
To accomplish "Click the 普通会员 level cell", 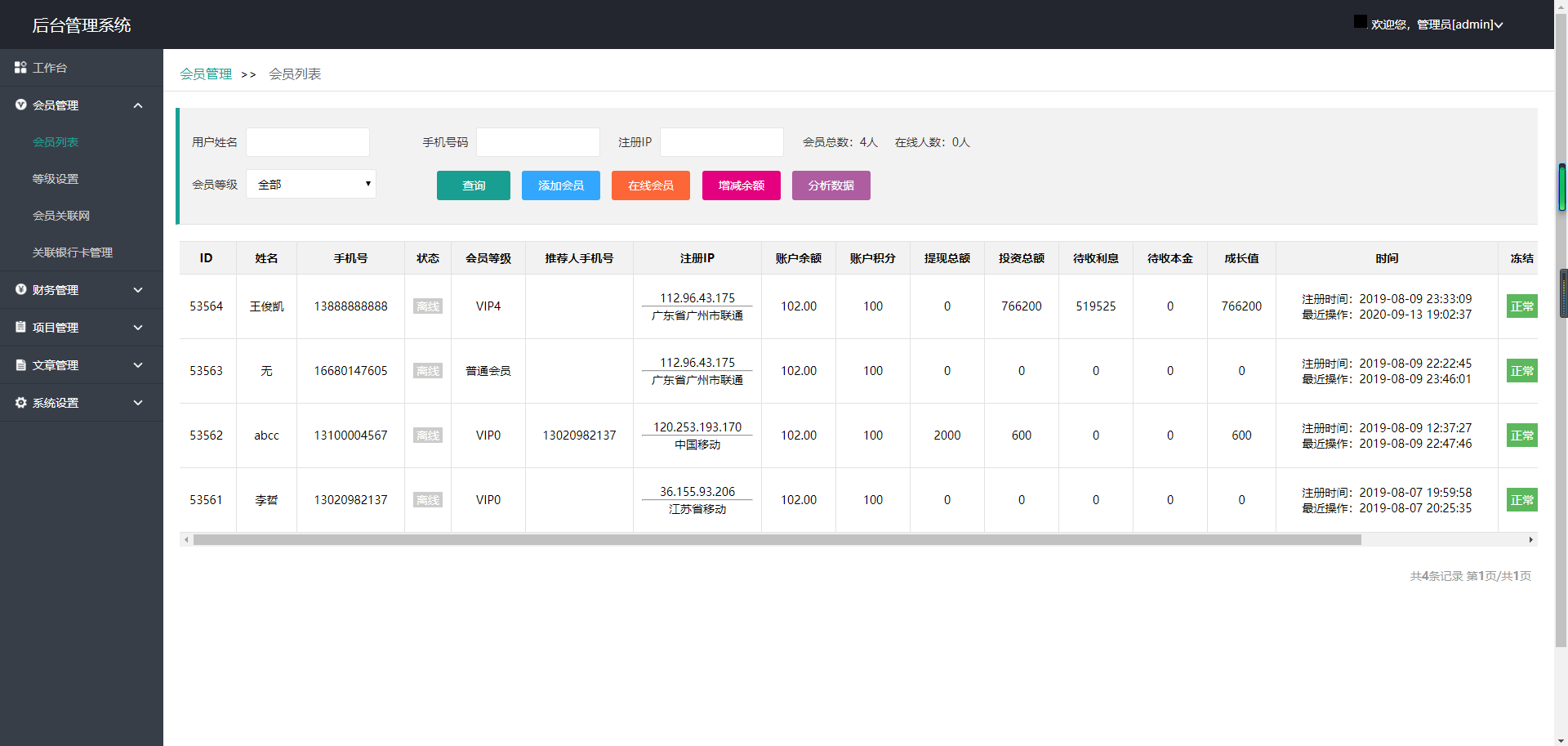I will [x=488, y=371].
